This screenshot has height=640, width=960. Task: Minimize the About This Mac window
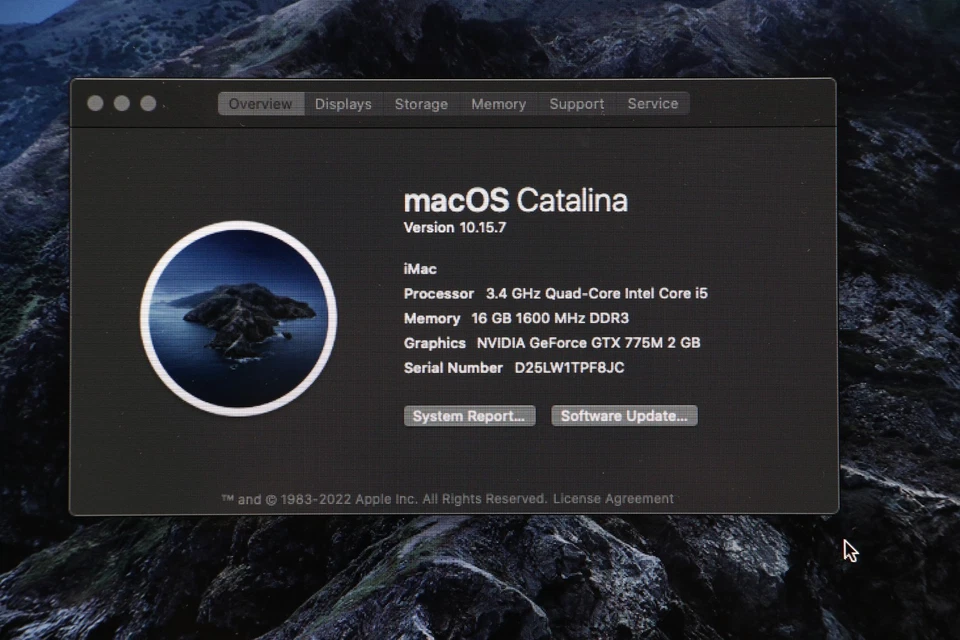pyautogui.click(x=121, y=102)
